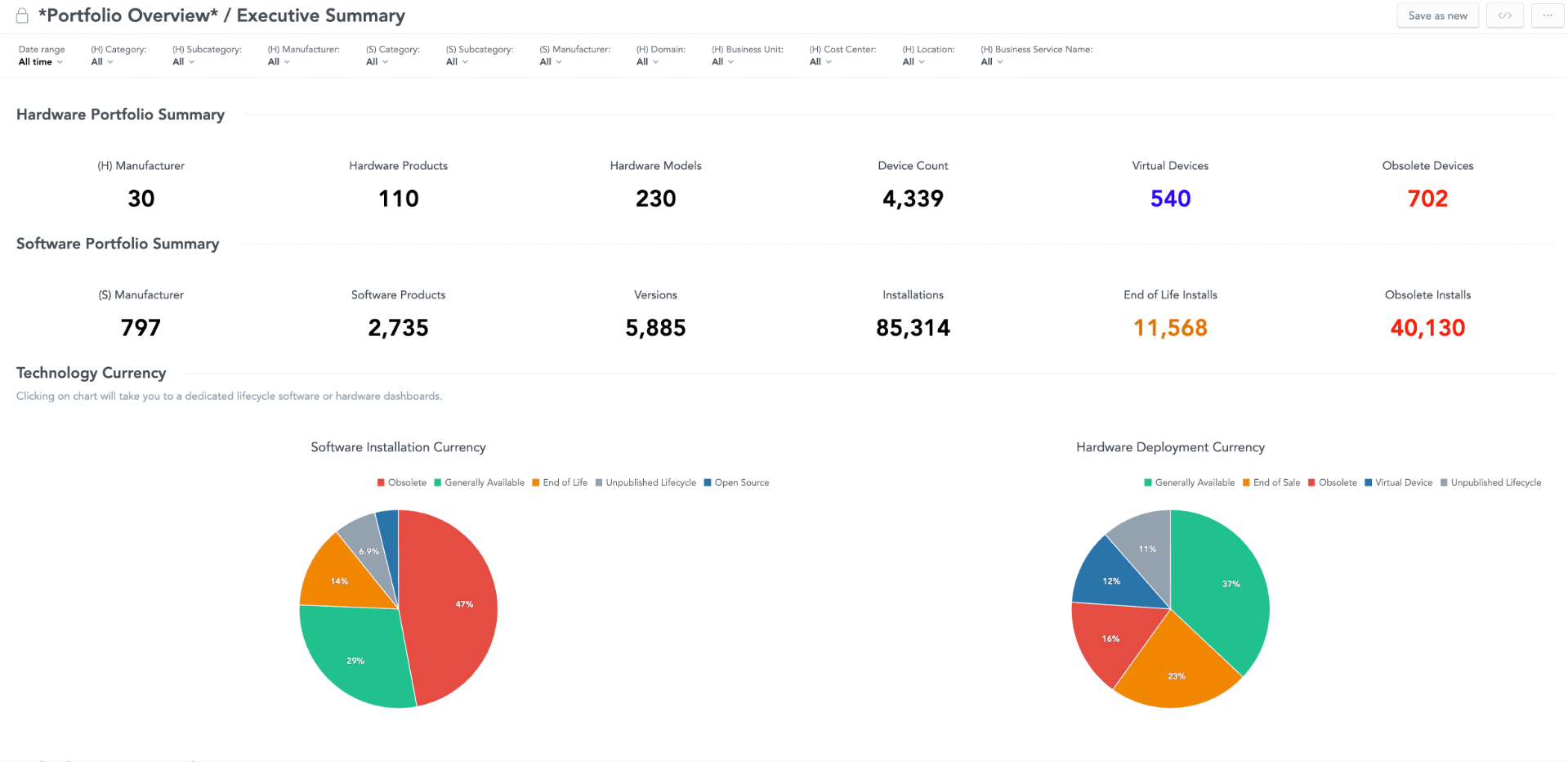Toggle Virtual Device legend in hardware chart
1568x762 pixels.
[x=1398, y=482]
